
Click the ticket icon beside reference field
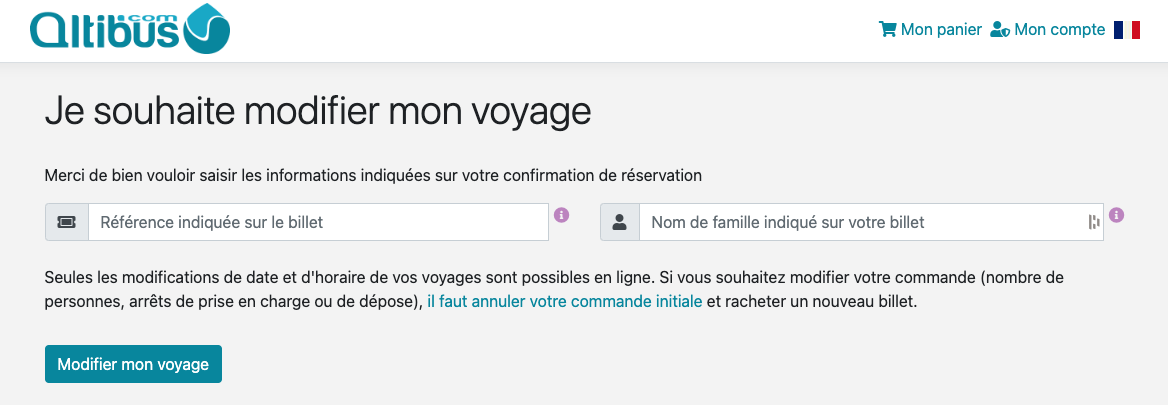[x=67, y=222]
